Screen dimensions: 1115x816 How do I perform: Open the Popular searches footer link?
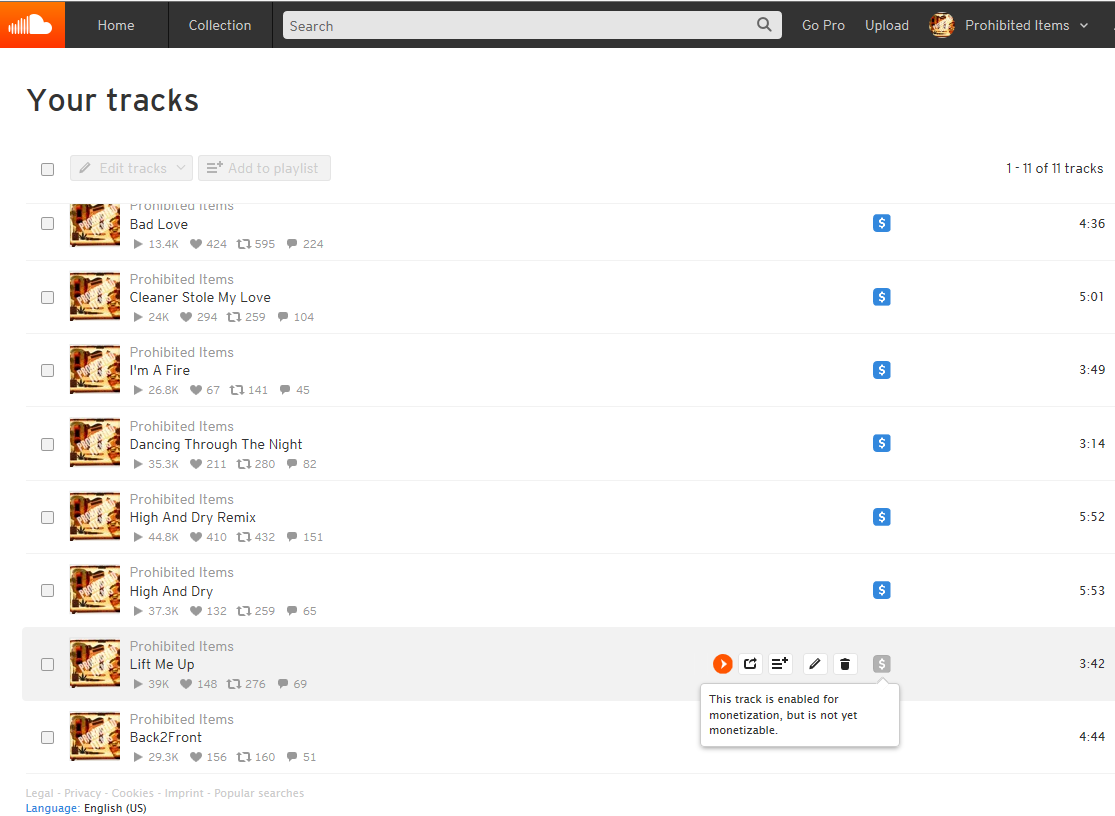259,793
